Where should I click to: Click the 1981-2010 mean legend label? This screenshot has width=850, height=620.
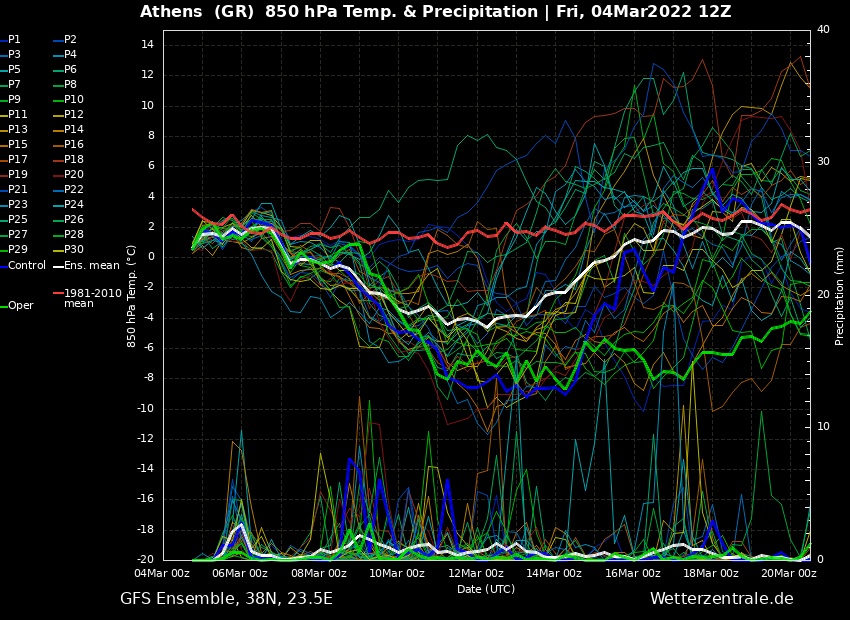pyautogui.click(x=93, y=299)
